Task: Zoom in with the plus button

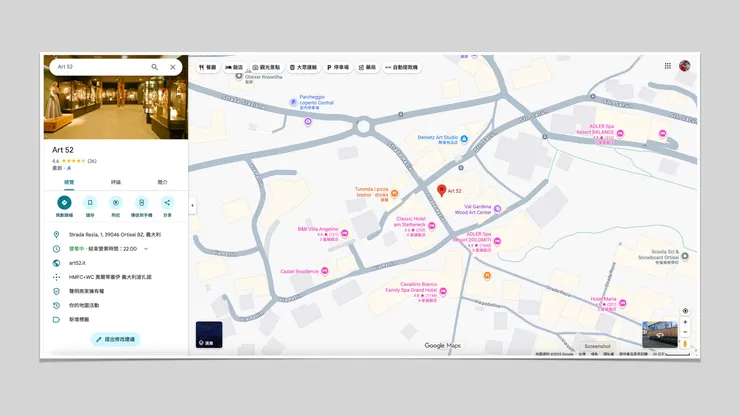Action: point(685,322)
